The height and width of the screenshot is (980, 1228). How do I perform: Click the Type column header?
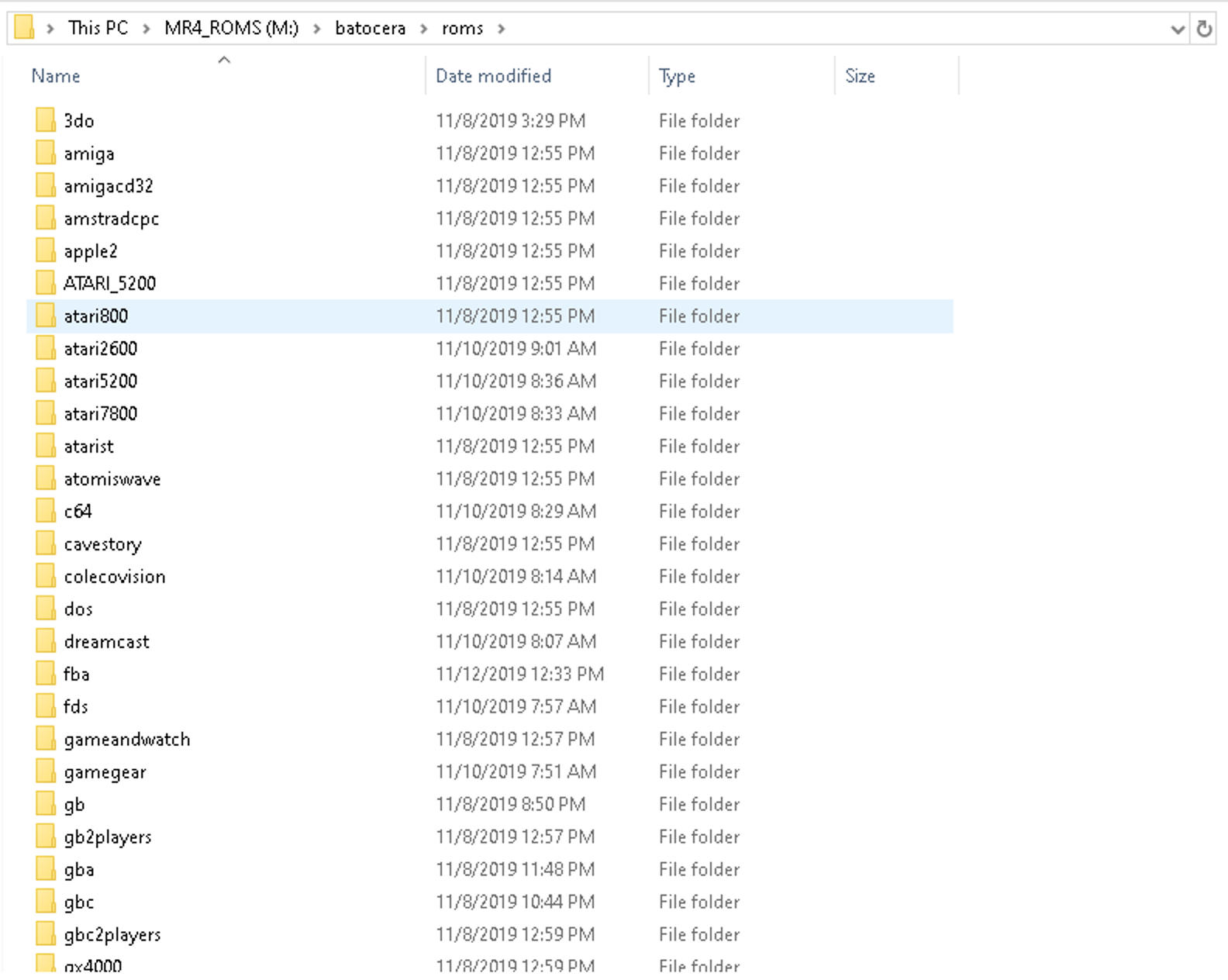(677, 76)
